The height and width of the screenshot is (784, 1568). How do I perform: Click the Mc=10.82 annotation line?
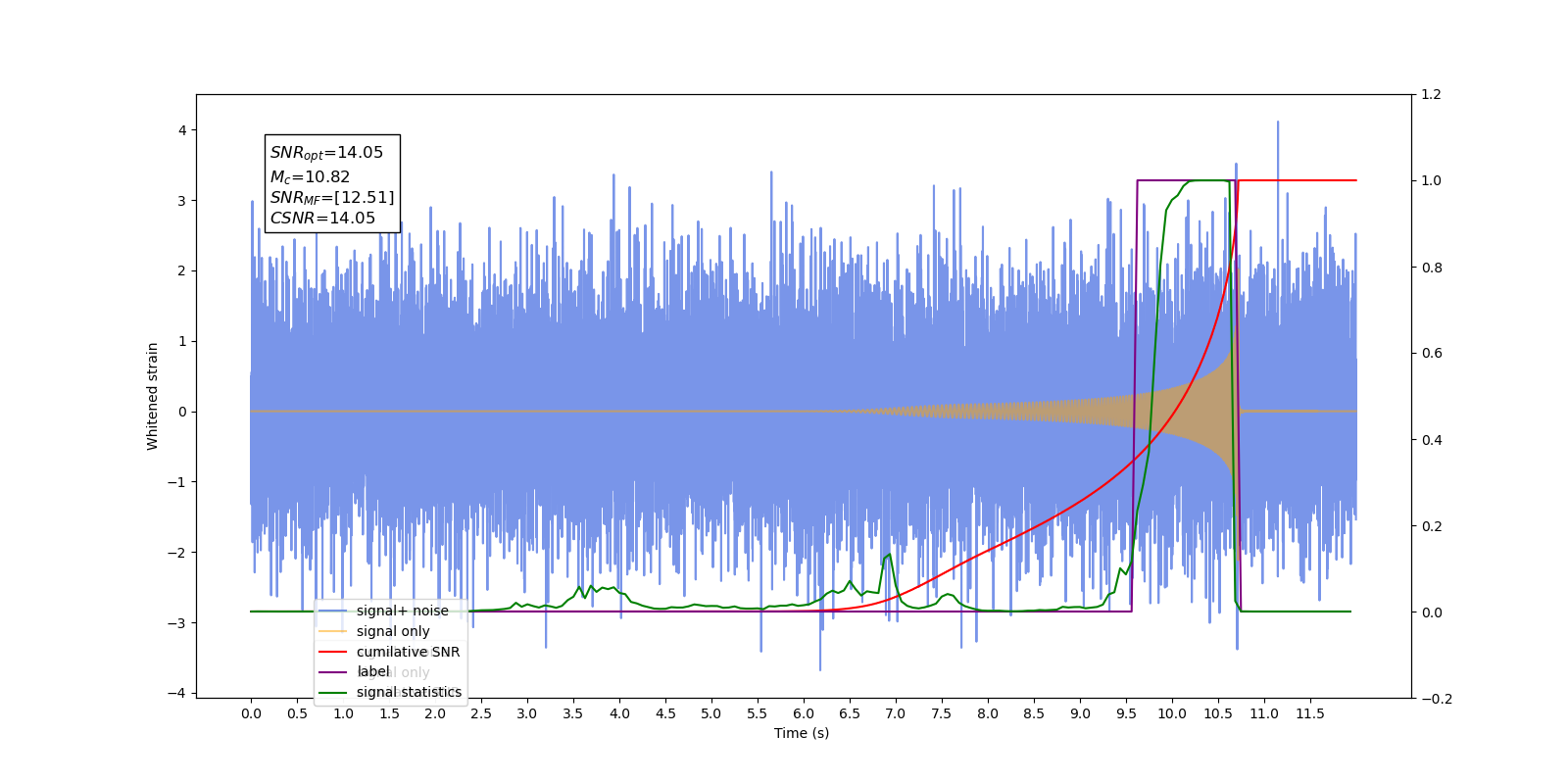click(x=310, y=176)
